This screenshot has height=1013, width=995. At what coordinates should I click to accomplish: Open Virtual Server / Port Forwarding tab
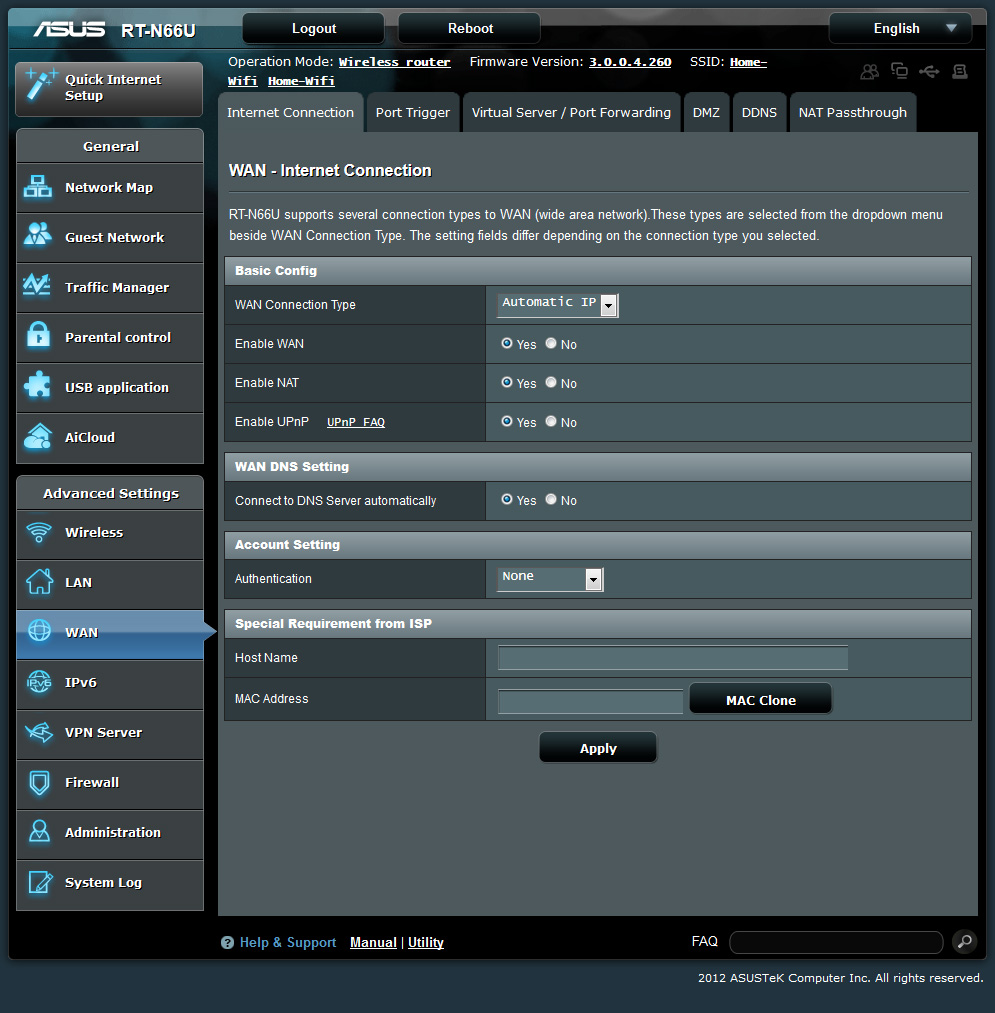(571, 112)
